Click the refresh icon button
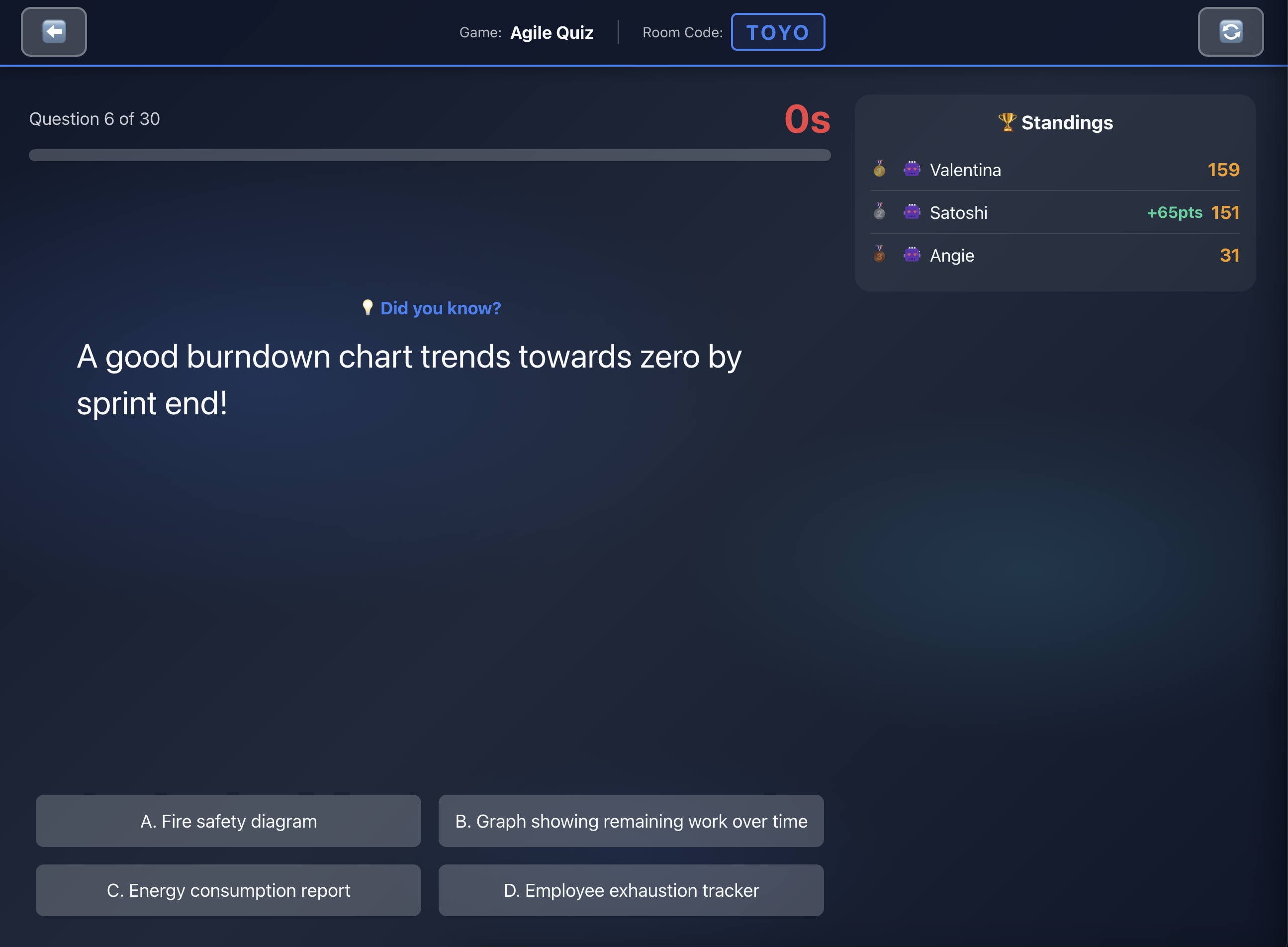The width and height of the screenshot is (1288, 947). tap(1231, 32)
